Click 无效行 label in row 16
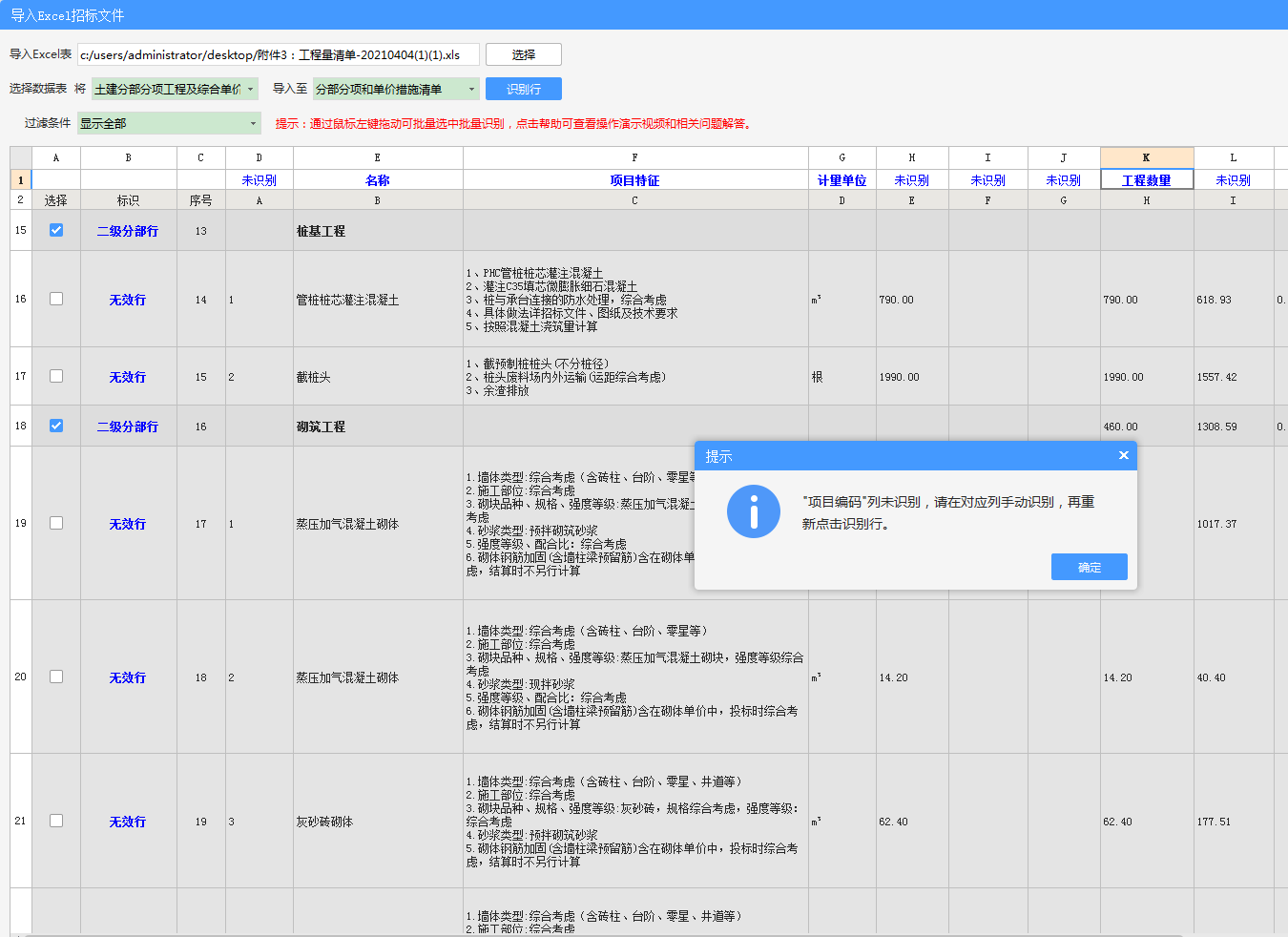Screen dimensions: 1288x937 click(128, 300)
